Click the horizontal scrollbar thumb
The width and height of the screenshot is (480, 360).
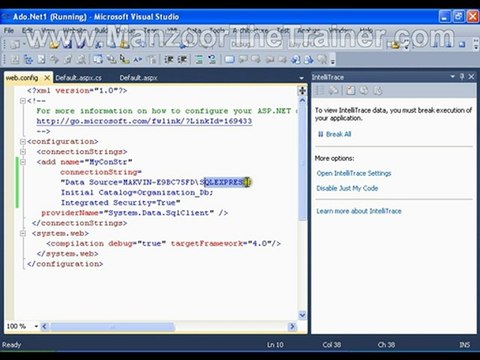point(112,326)
